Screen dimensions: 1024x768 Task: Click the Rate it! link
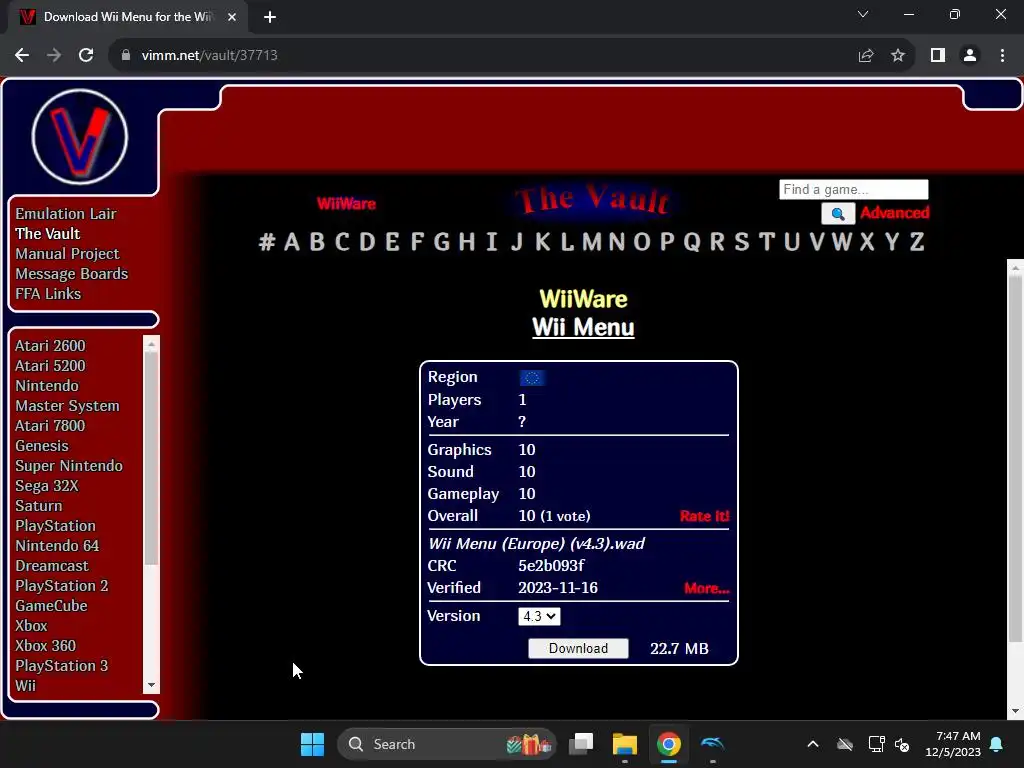[x=704, y=516]
